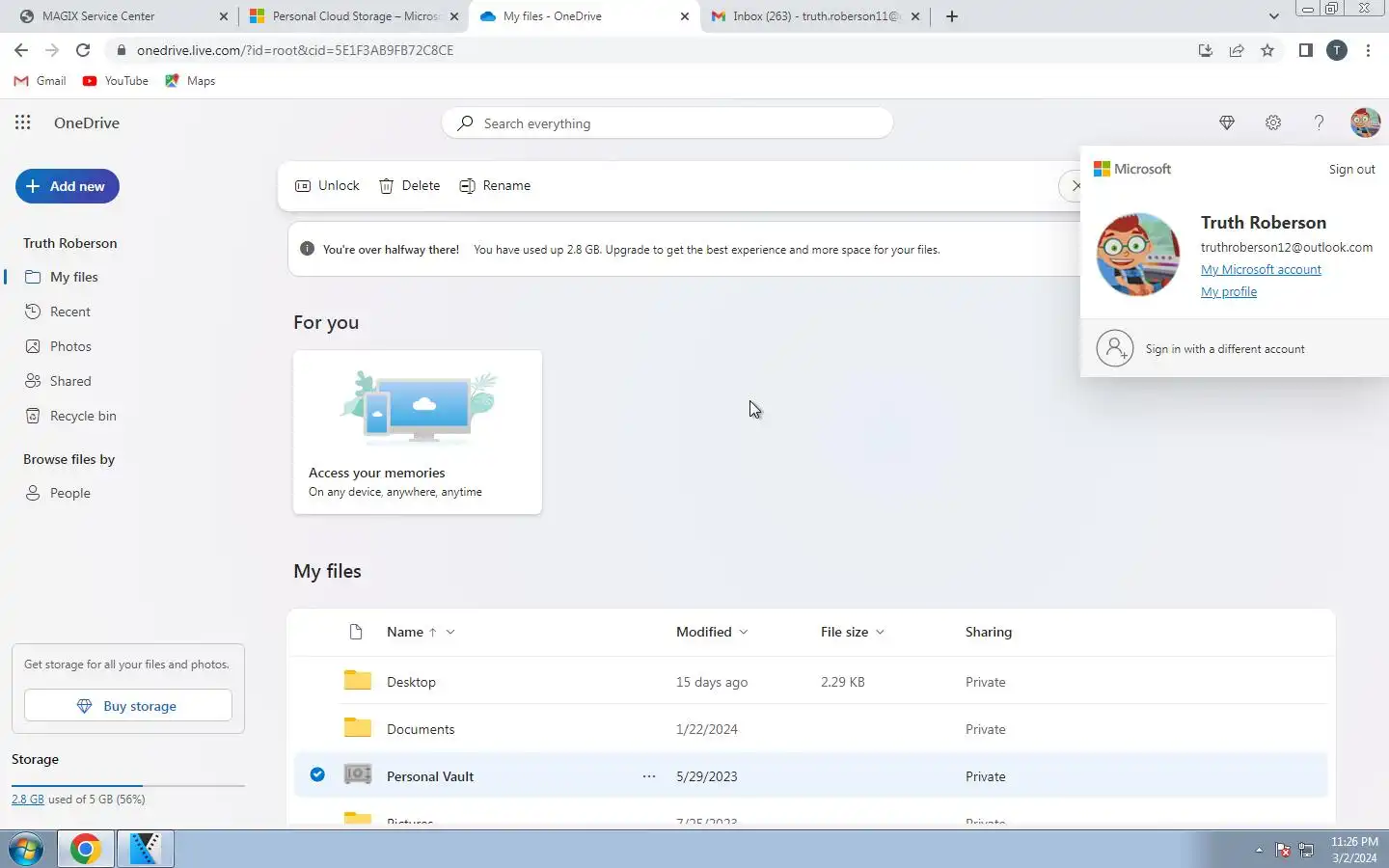
Task: Open the Gmail bookmark
Action: pyautogui.click(x=41, y=81)
